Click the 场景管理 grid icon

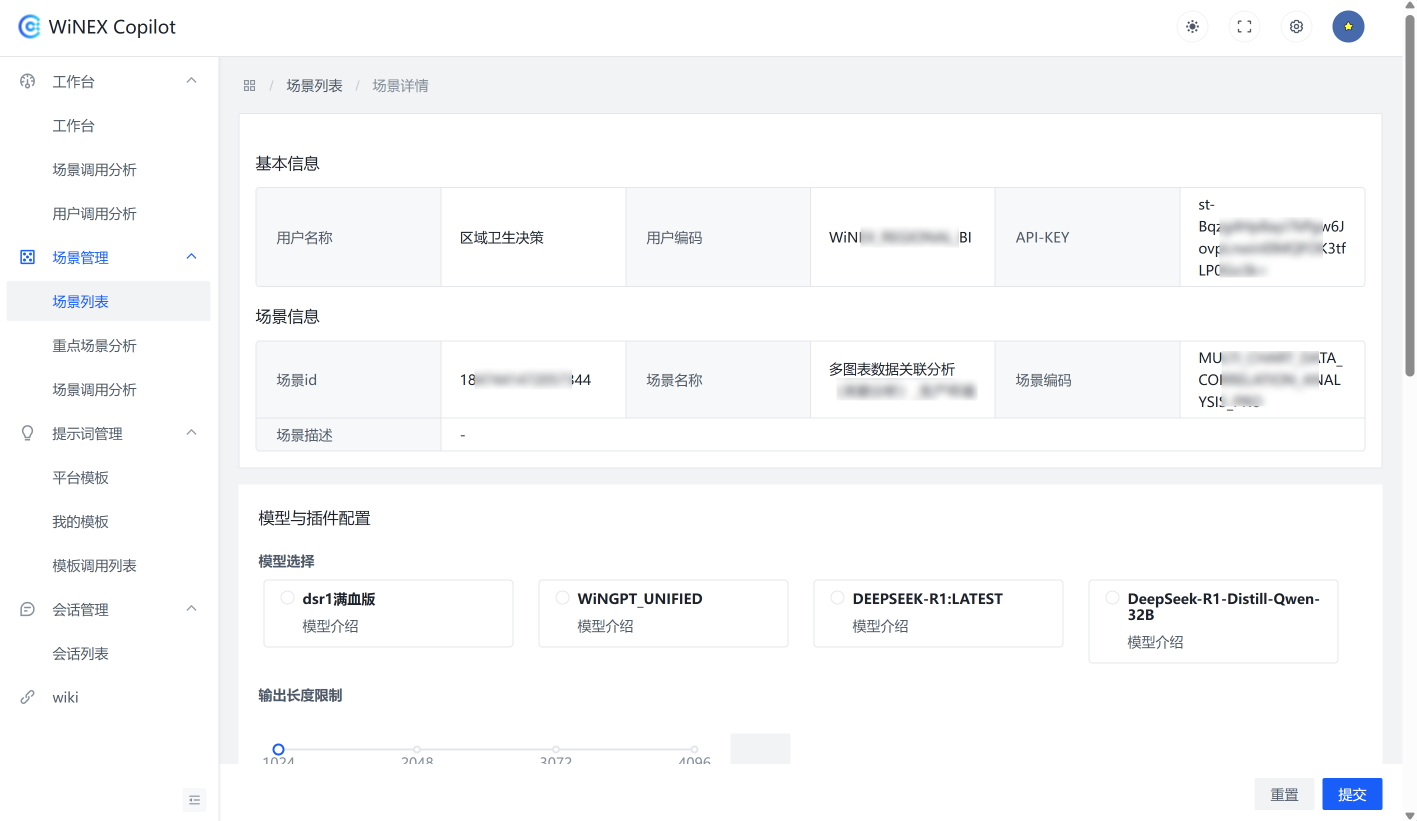[26, 257]
